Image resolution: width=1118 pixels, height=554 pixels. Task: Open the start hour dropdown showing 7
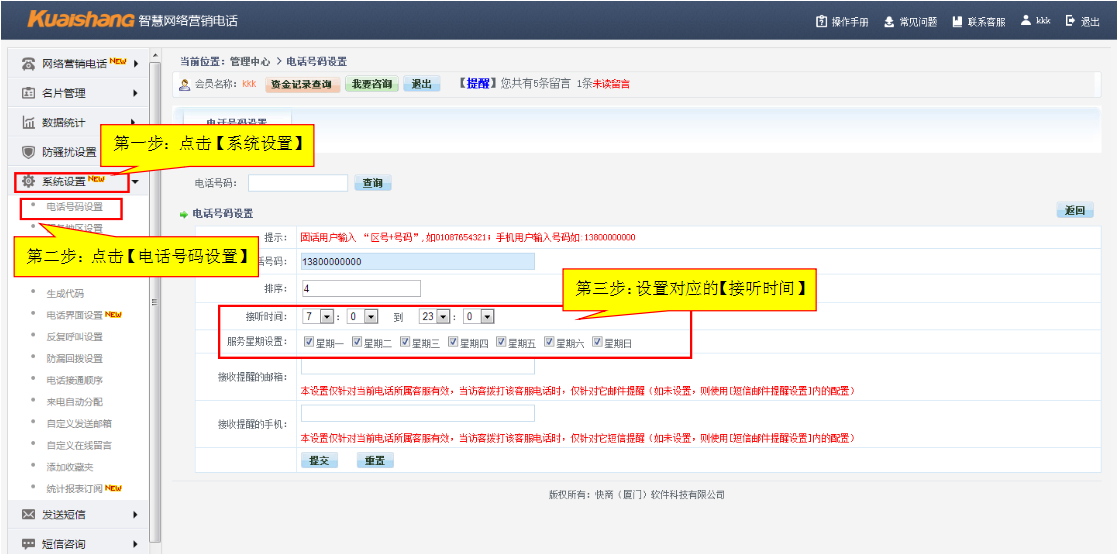tap(318, 316)
